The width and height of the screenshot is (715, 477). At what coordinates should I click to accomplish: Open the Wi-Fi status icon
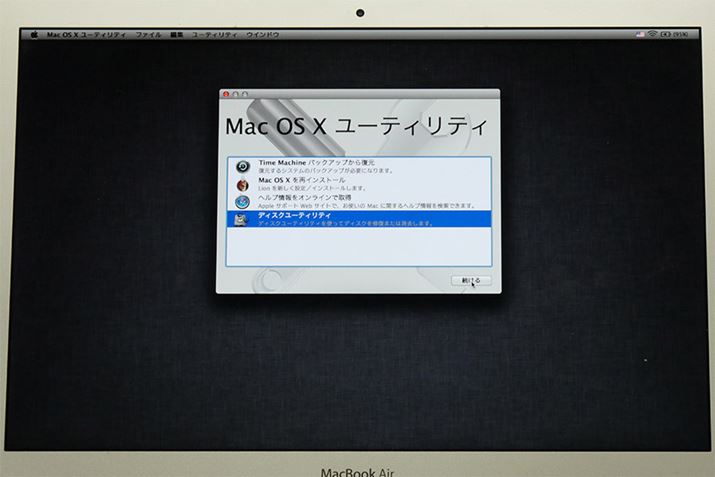[x=653, y=34]
